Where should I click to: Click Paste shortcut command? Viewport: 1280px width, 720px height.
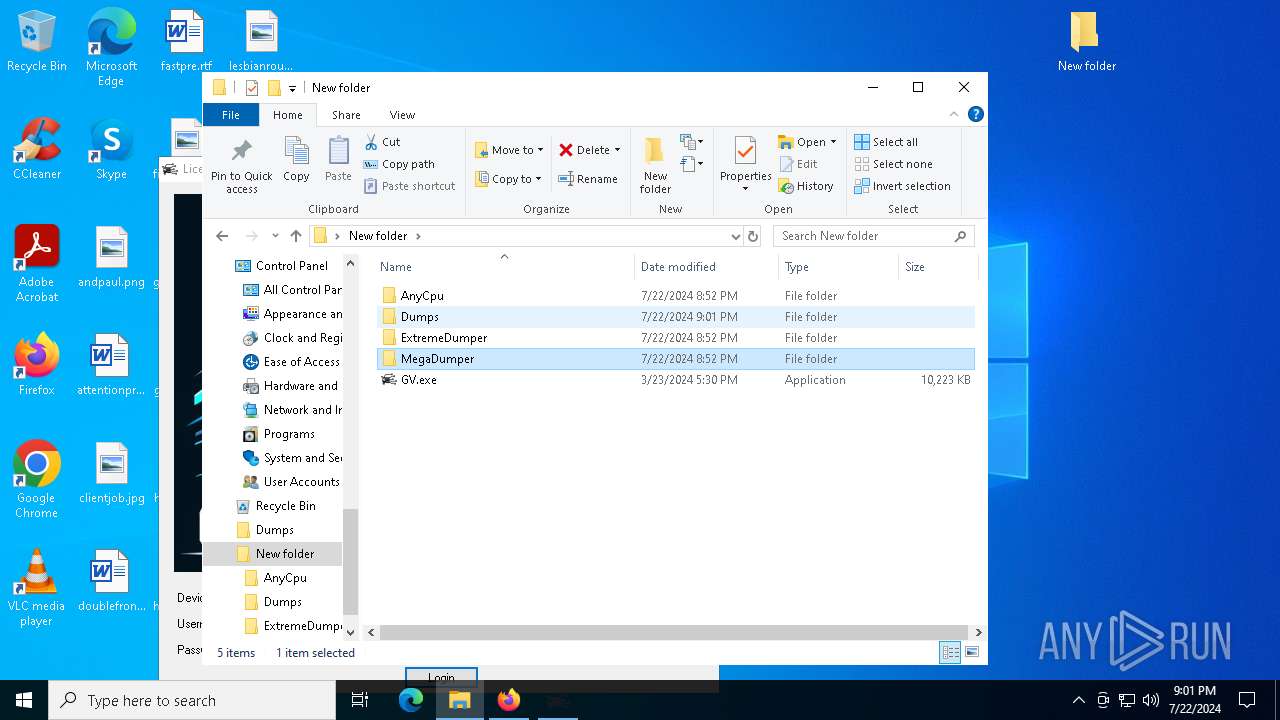pyautogui.click(x=409, y=186)
